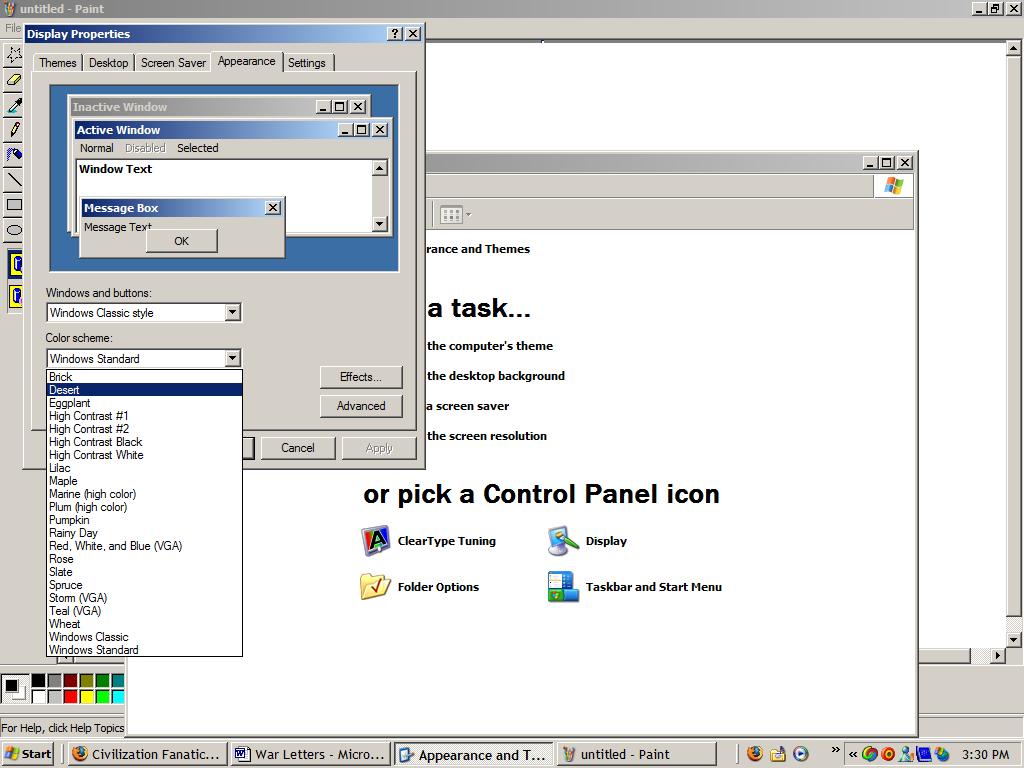This screenshot has width=1024, height=768.
Task: Choose Rainy Day color scheme
Action: [x=144, y=533]
